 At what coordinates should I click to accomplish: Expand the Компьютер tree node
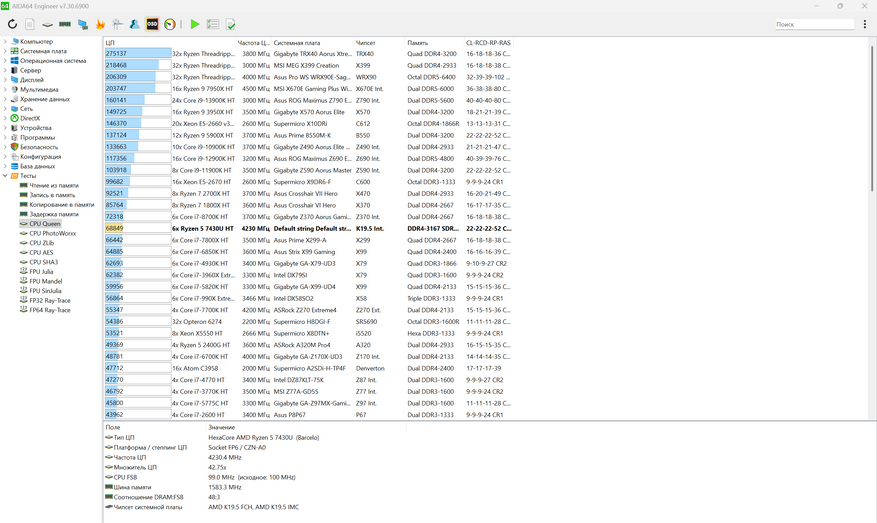5,41
